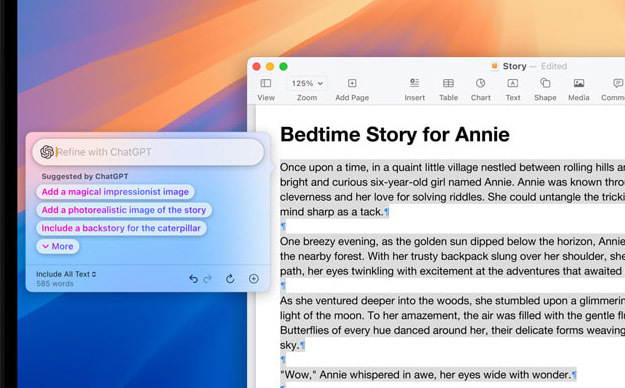Click the redo arrow in ChatGPT panel
The width and height of the screenshot is (625, 388).
207,279
